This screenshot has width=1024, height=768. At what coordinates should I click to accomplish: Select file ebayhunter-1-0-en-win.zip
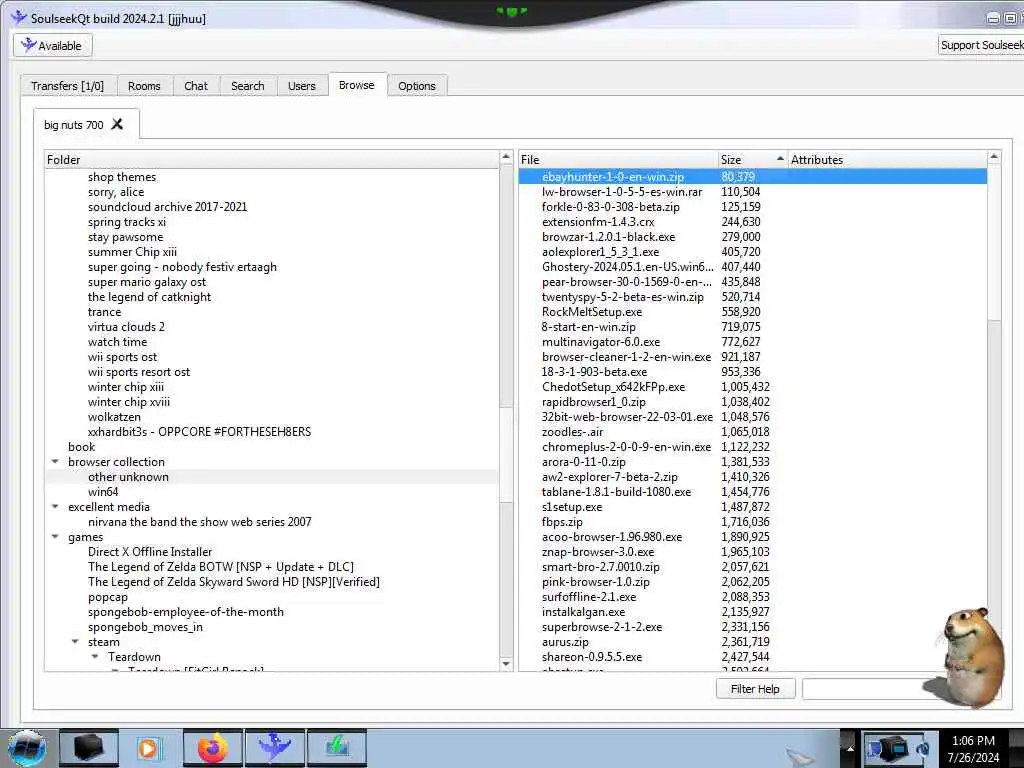[x=613, y=176]
